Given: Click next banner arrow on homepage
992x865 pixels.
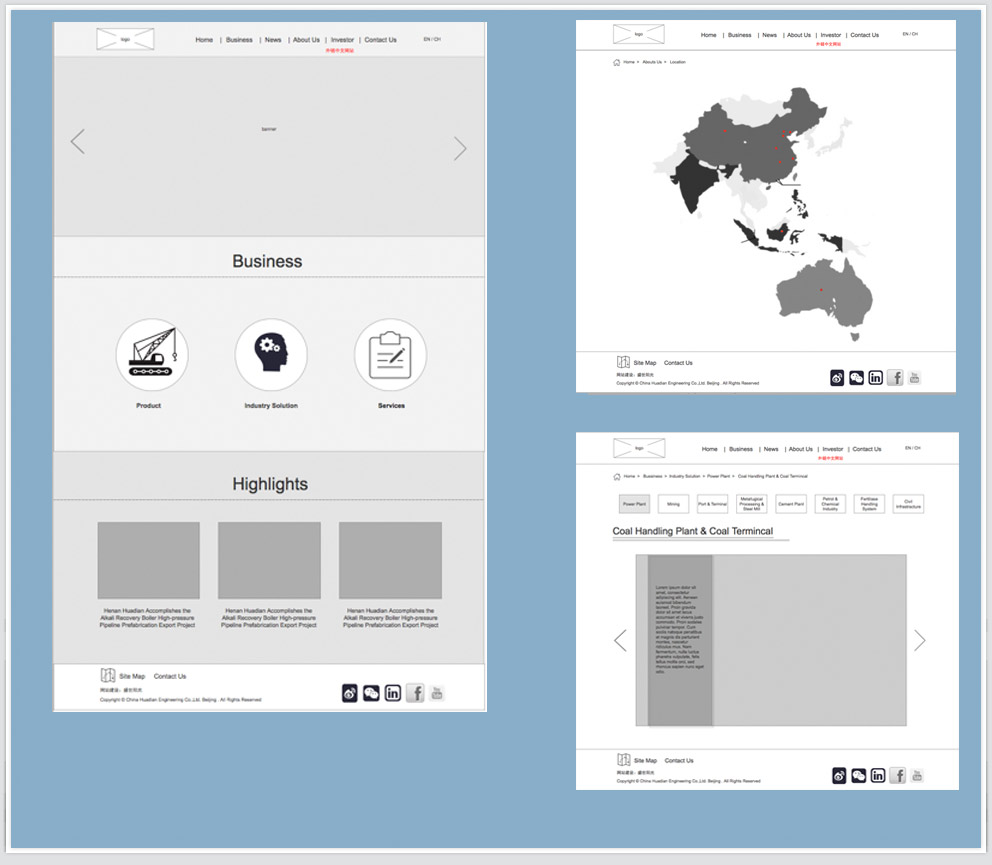Looking at the screenshot, I should pos(460,148).
